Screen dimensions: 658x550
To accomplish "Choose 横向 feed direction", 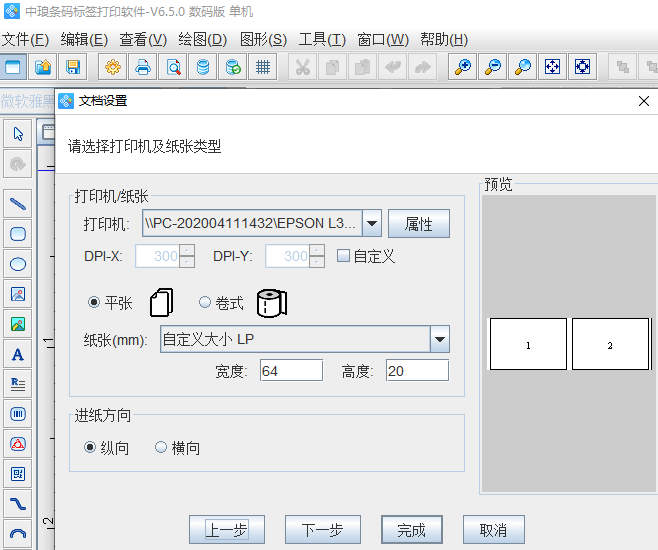I will [x=161, y=448].
